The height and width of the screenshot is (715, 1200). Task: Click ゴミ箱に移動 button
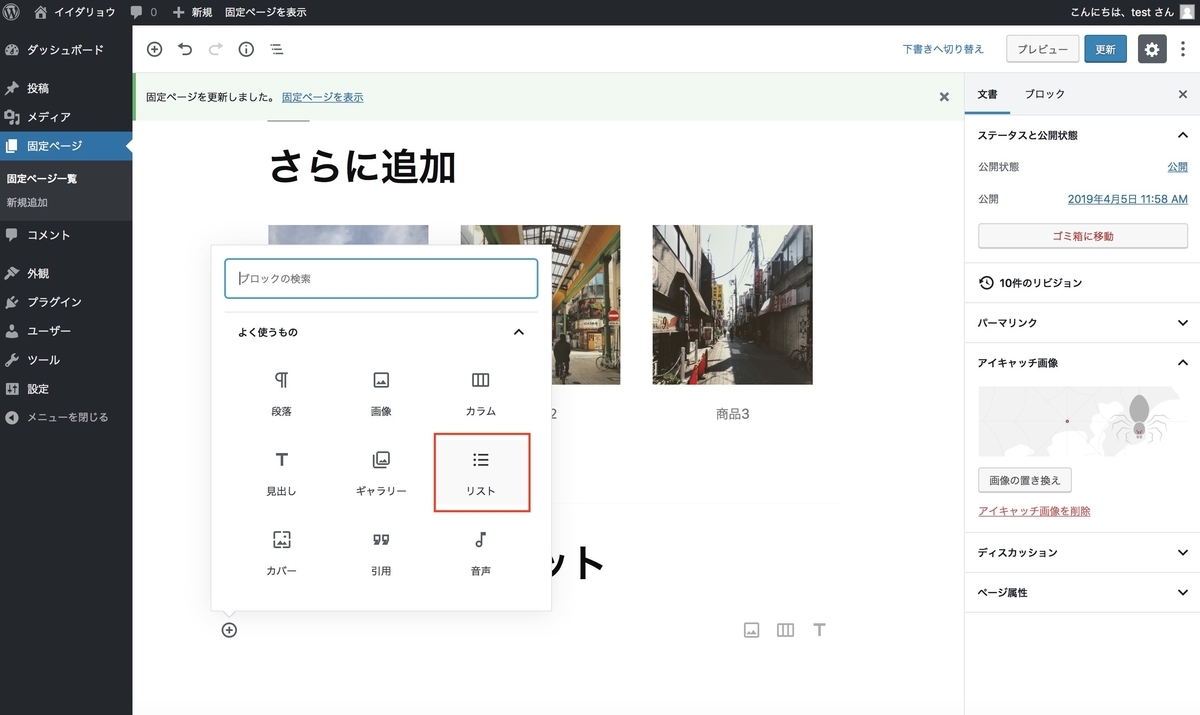click(x=1083, y=236)
